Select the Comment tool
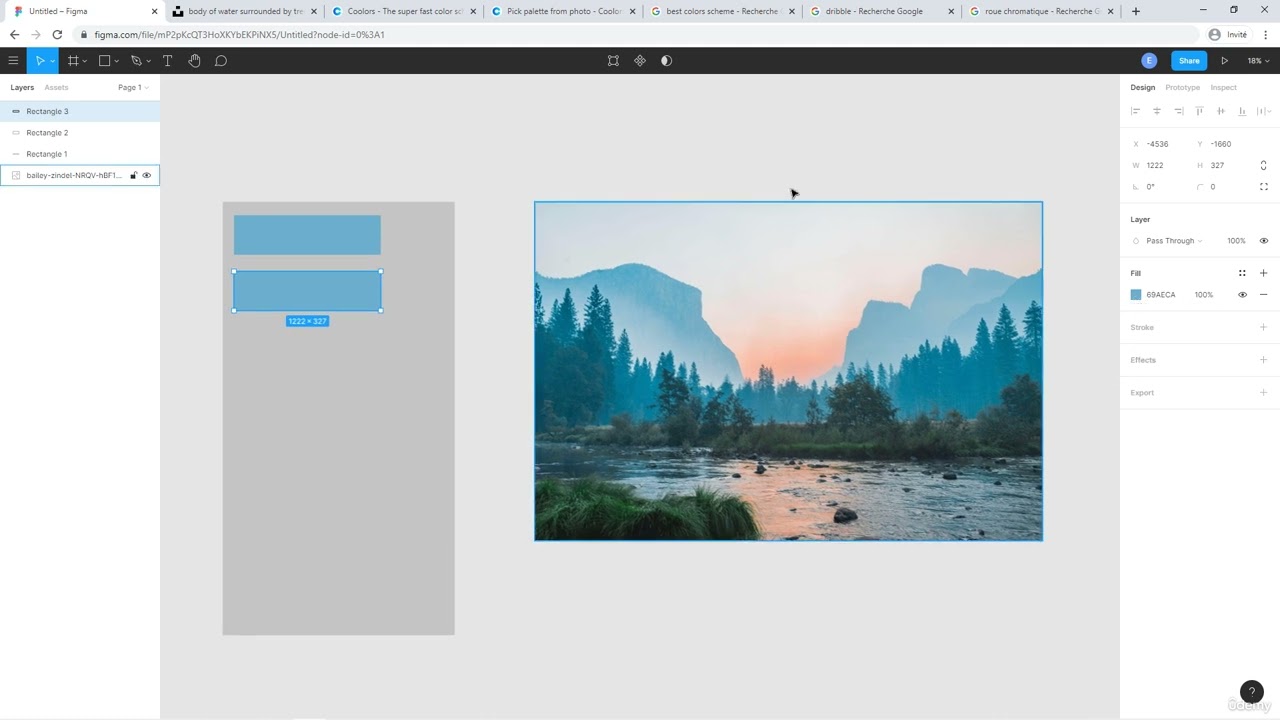Screen dimensions: 1280x720 pyautogui.click(x=221, y=61)
